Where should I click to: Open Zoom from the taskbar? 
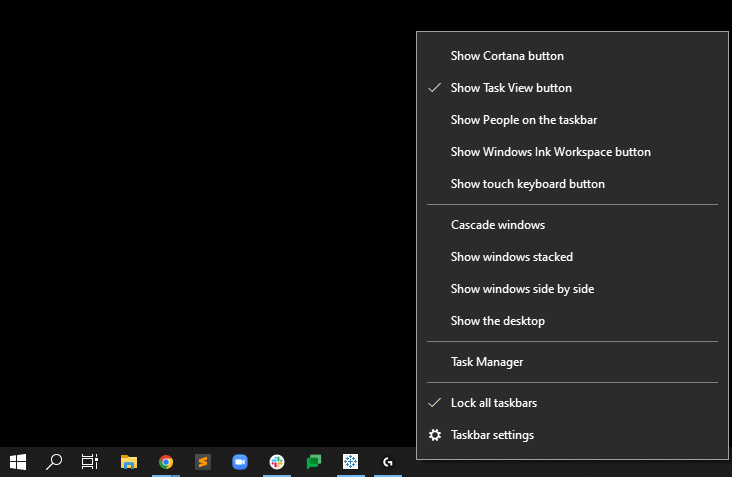coord(239,462)
